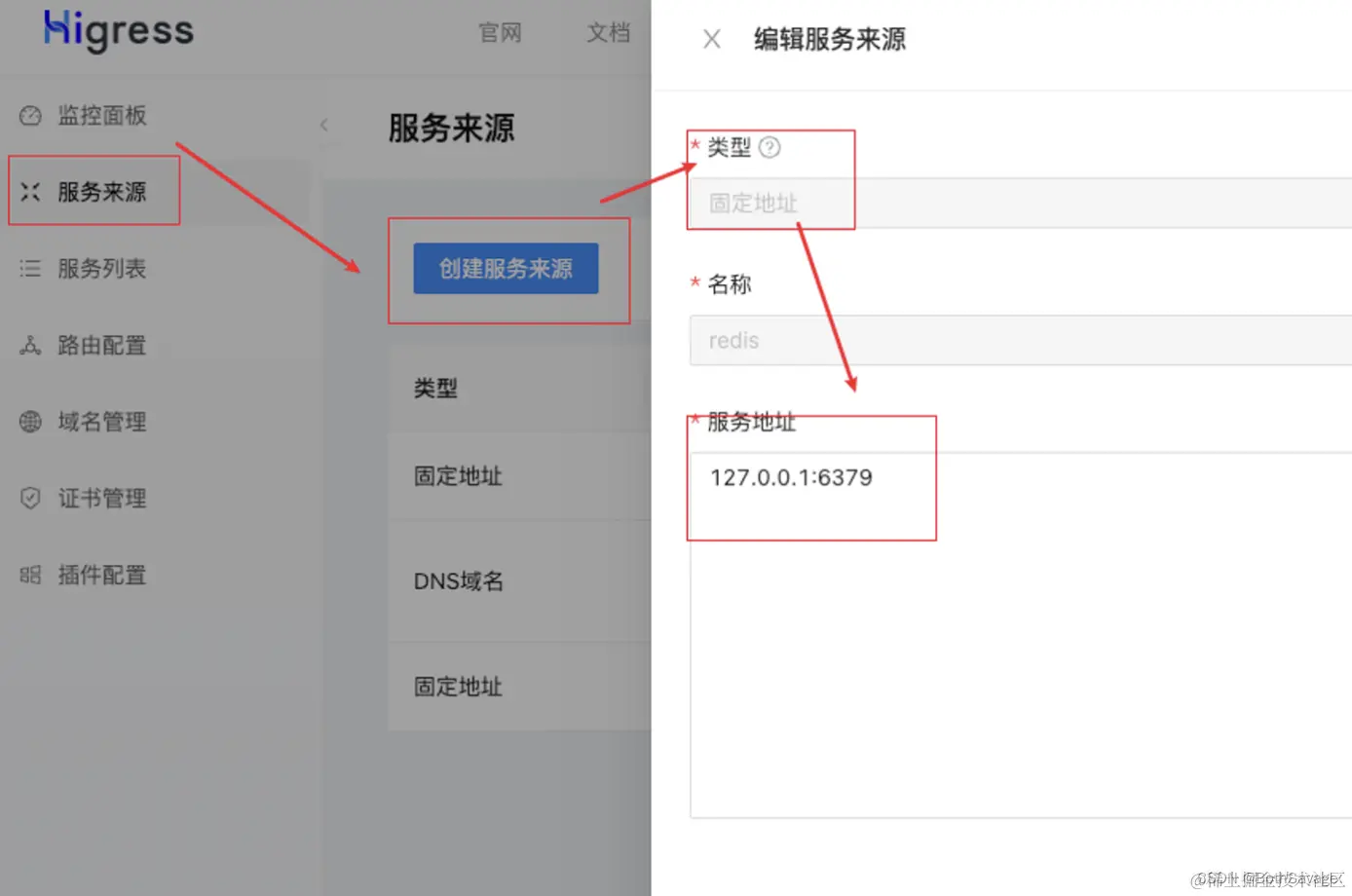Click the 域名管理 globe icon
Screen dimensions: 1352x896
(x=29, y=422)
